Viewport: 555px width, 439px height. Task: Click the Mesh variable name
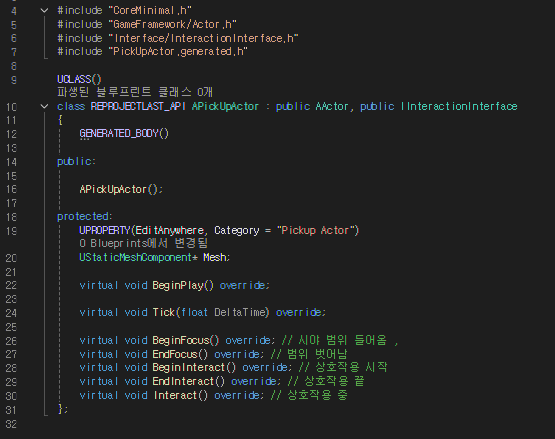pyautogui.click(x=215, y=257)
